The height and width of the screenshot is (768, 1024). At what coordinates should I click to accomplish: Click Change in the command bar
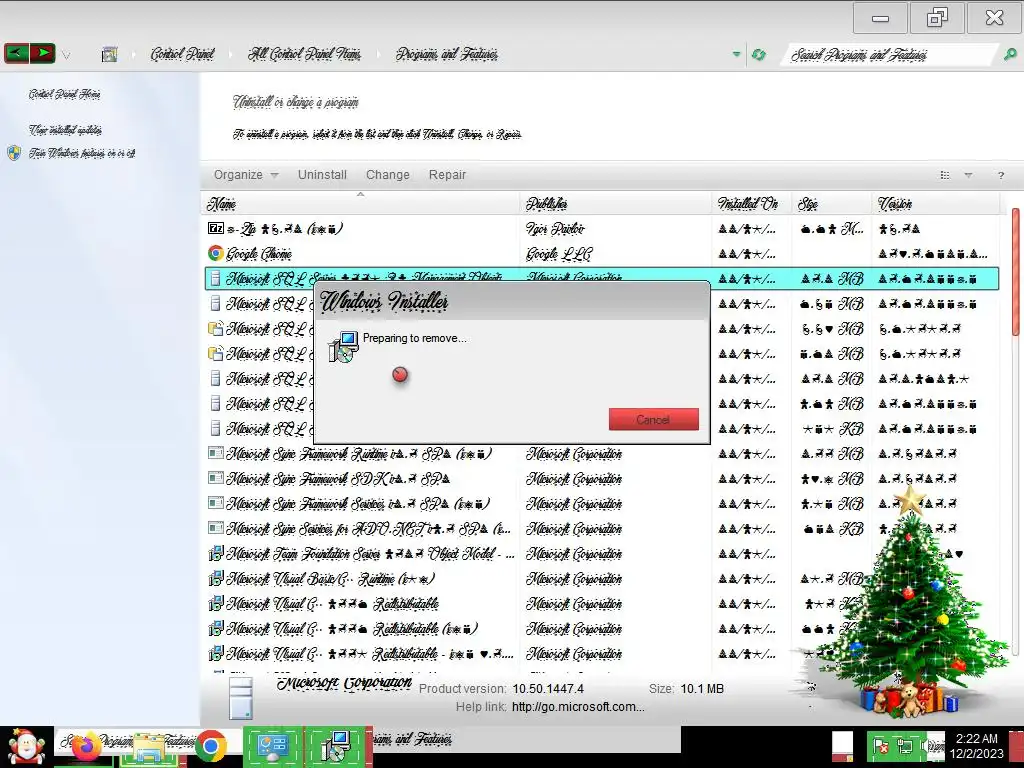click(x=387, y=175)
